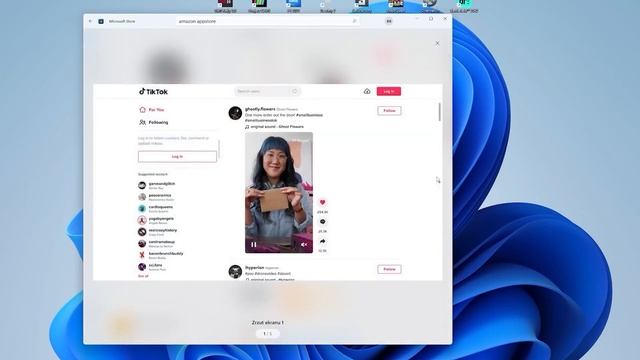Click the 1 / 1 page indicator
This screenshot has height=360, width=640.
coord(267,333)
